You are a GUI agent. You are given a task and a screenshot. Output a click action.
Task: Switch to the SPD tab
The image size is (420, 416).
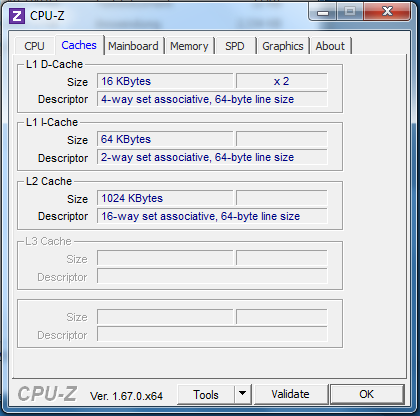pyautogui.click(x=235, y=46)
